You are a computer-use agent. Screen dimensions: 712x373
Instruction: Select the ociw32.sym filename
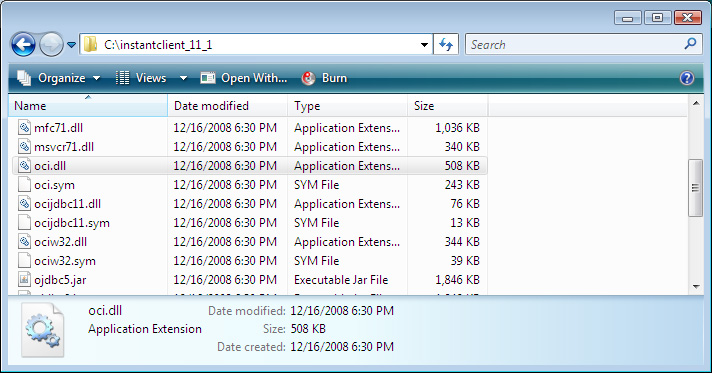pos(65,261)
